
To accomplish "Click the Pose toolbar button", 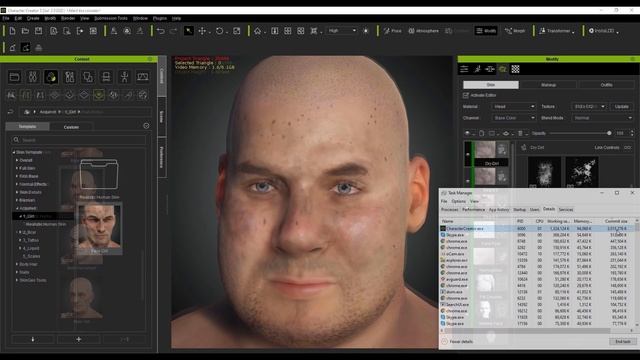I will point(393,31).
